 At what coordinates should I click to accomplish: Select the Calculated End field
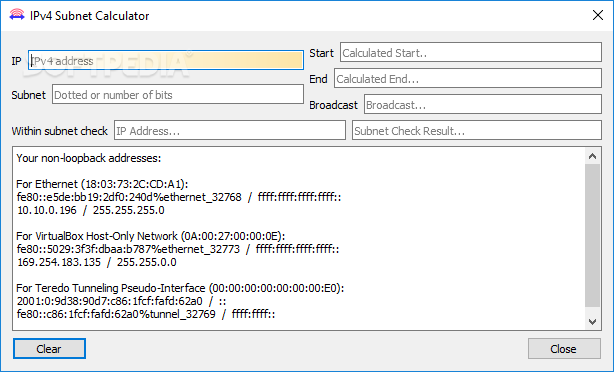click(468, 78)
